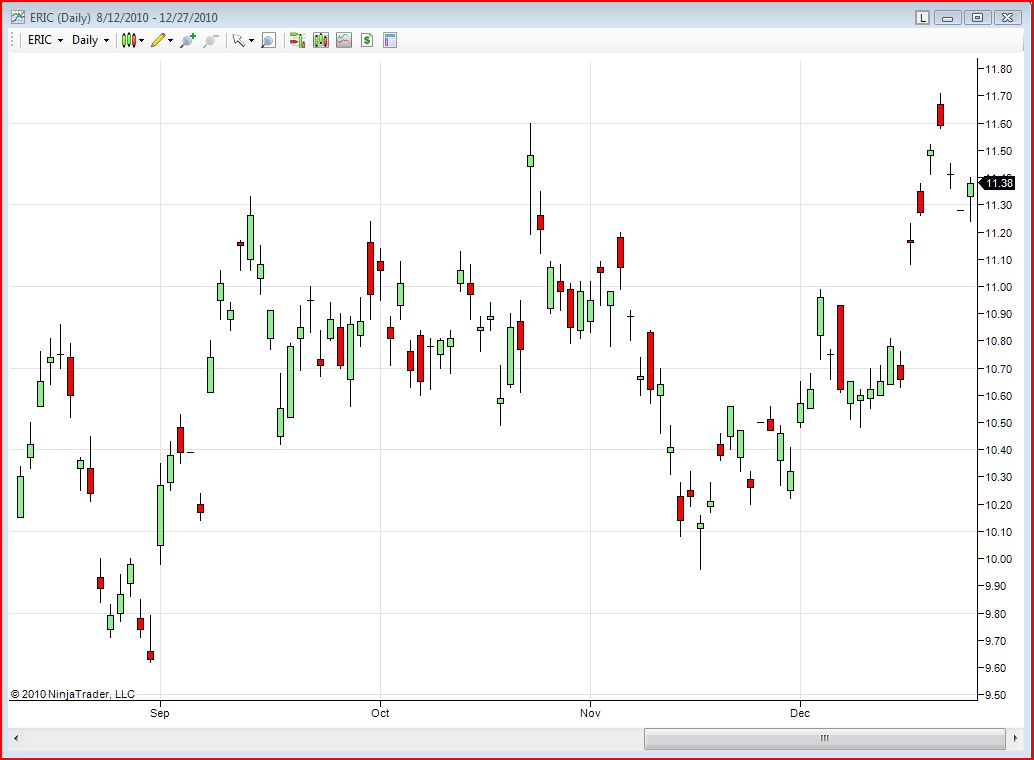Click the scrollbar right arrow
Viewport: 1034px width, 760px height.
click(x=1015, y=738)
